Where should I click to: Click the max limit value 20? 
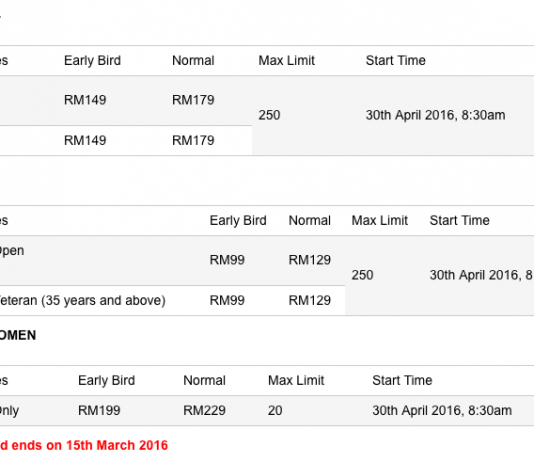pos(275,410)
